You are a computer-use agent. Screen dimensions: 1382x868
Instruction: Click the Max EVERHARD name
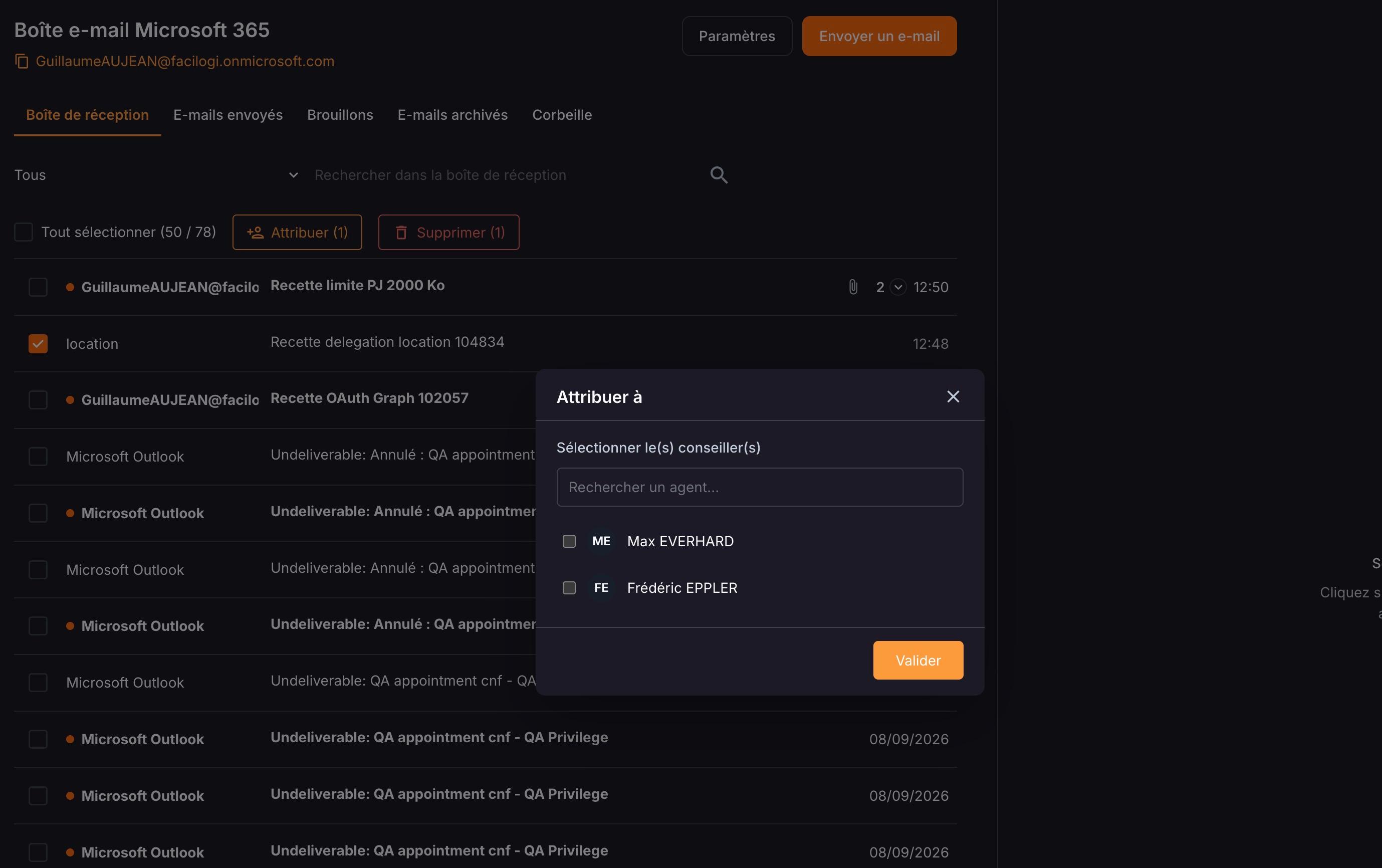point(680,541)
